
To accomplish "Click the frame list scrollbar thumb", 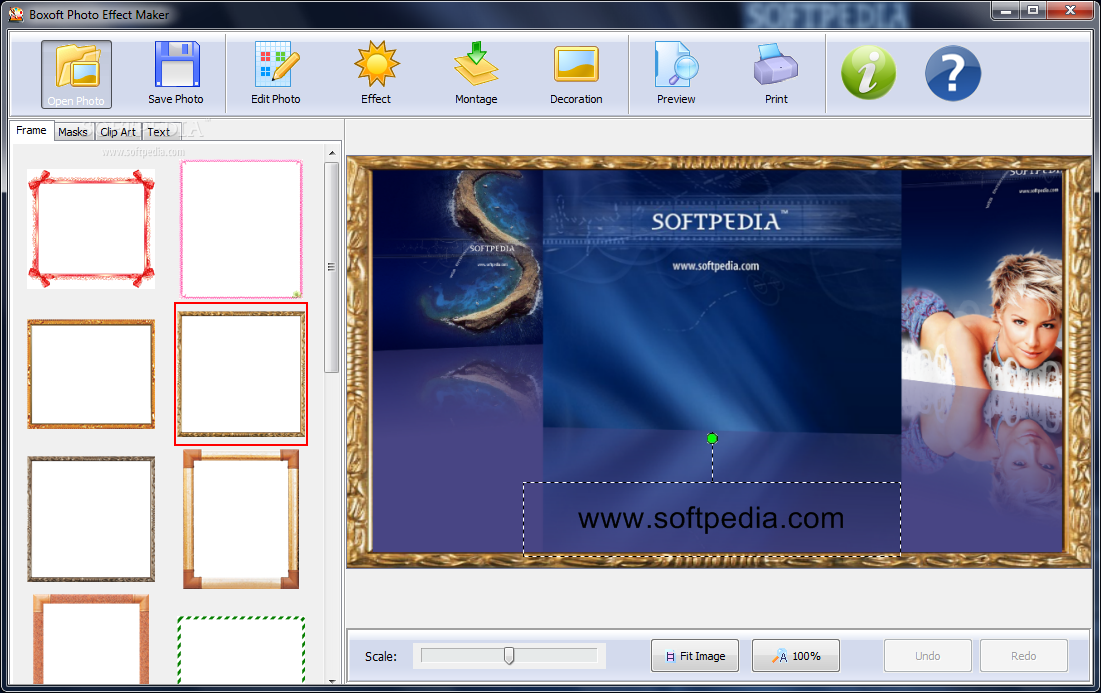I will coord(331,267).
